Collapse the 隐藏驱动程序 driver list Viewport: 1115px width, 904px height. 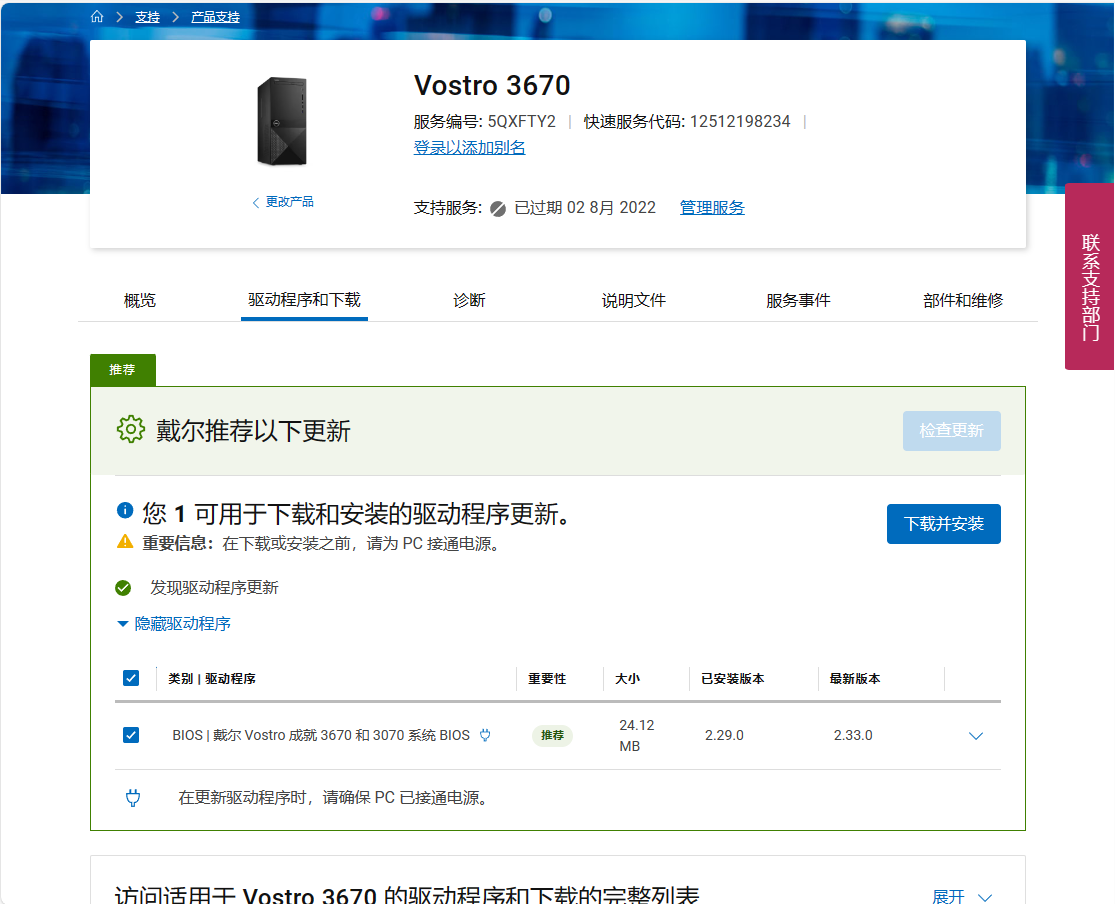pos(174,624)
